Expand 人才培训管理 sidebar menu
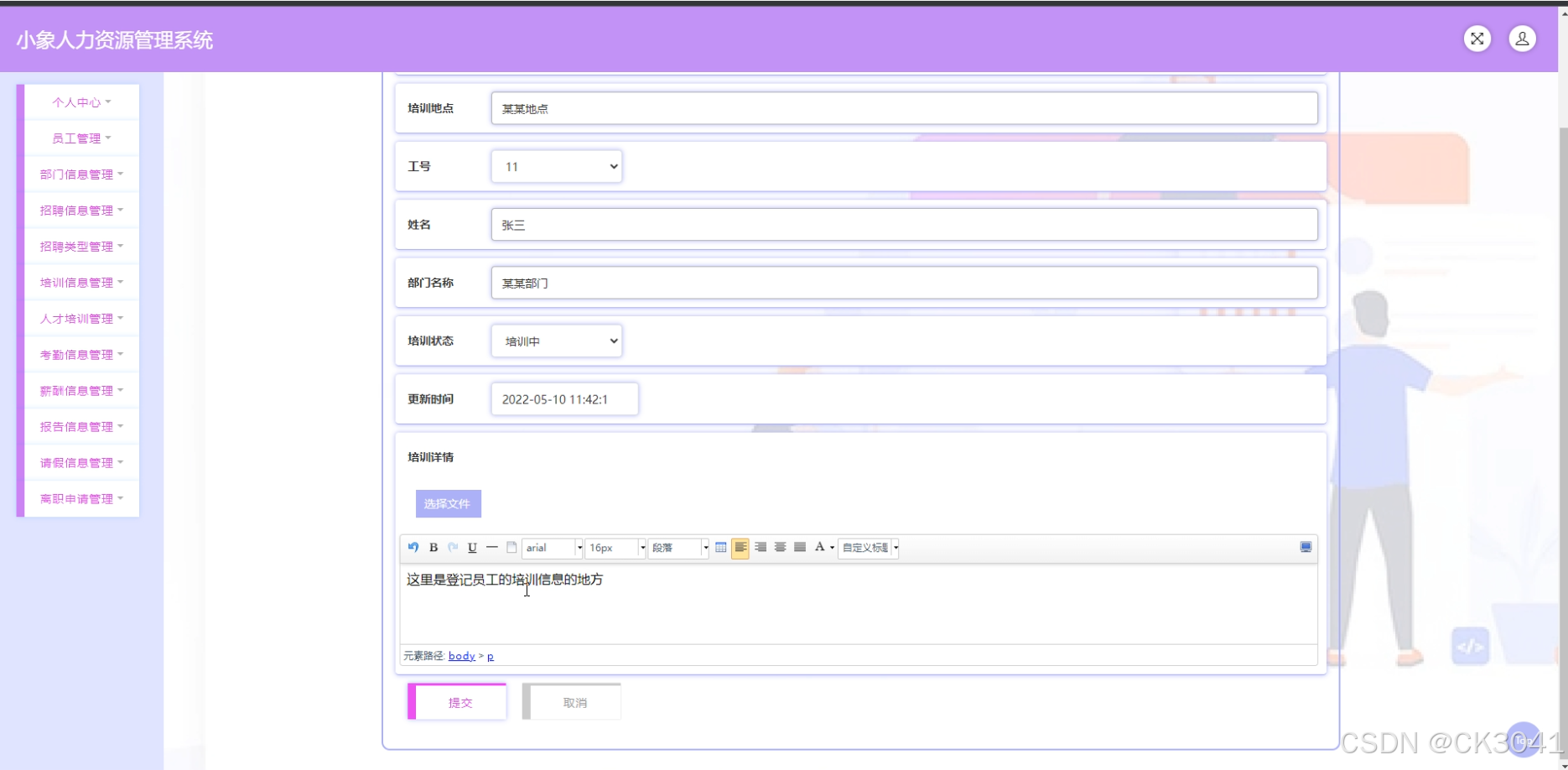 pyautogui.click(x=81, y=319)
